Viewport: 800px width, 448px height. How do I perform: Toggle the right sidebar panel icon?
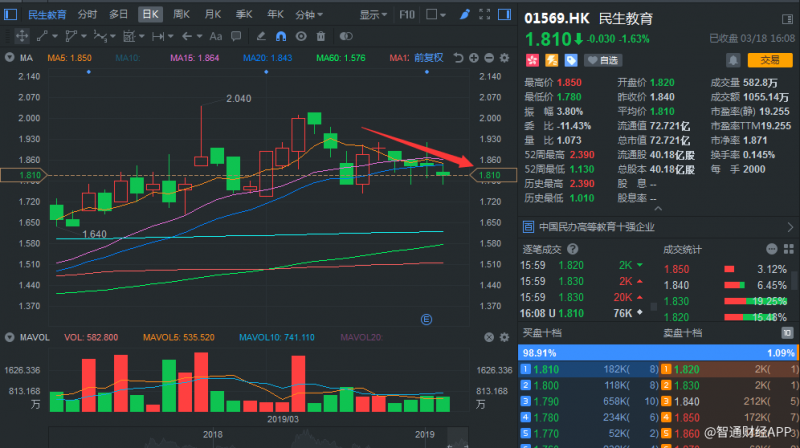point(505,14)
